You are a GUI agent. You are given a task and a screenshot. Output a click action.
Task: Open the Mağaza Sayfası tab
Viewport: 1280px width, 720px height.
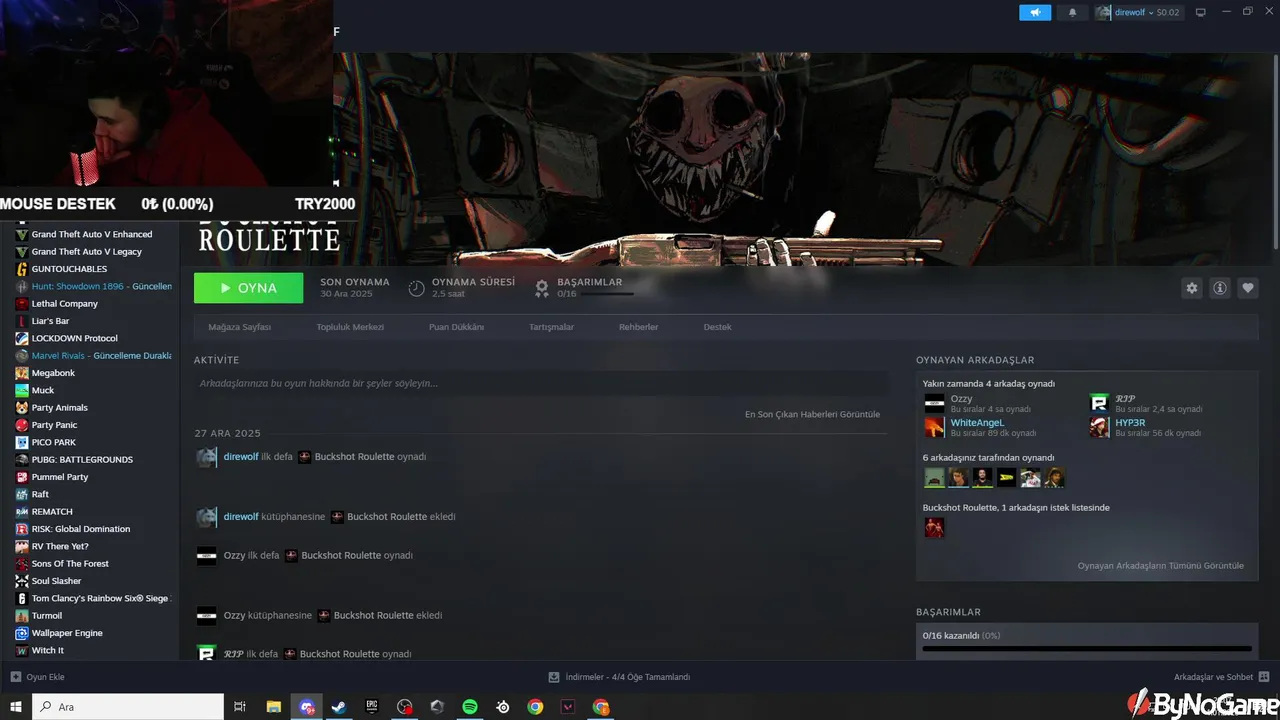pyautogui.click(x=239, y=327)
